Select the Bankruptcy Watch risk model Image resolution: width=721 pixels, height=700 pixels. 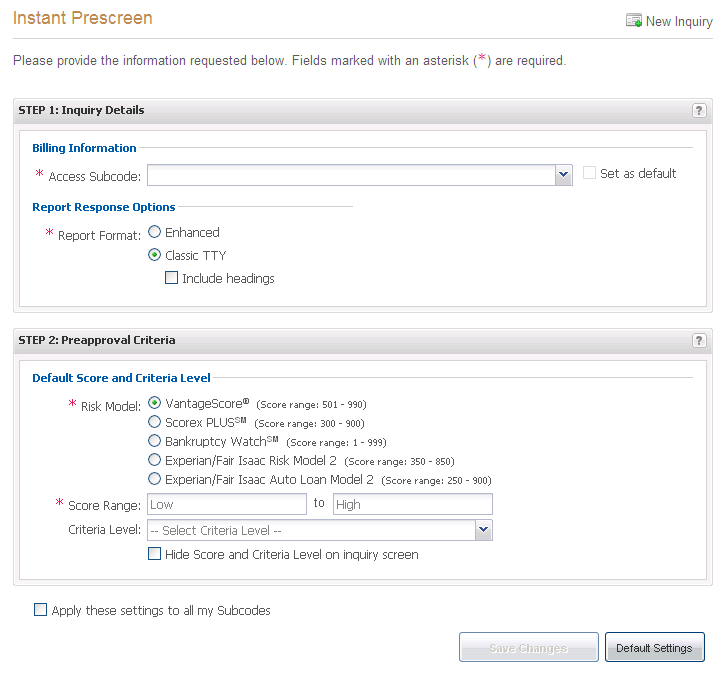click(154, 441)
